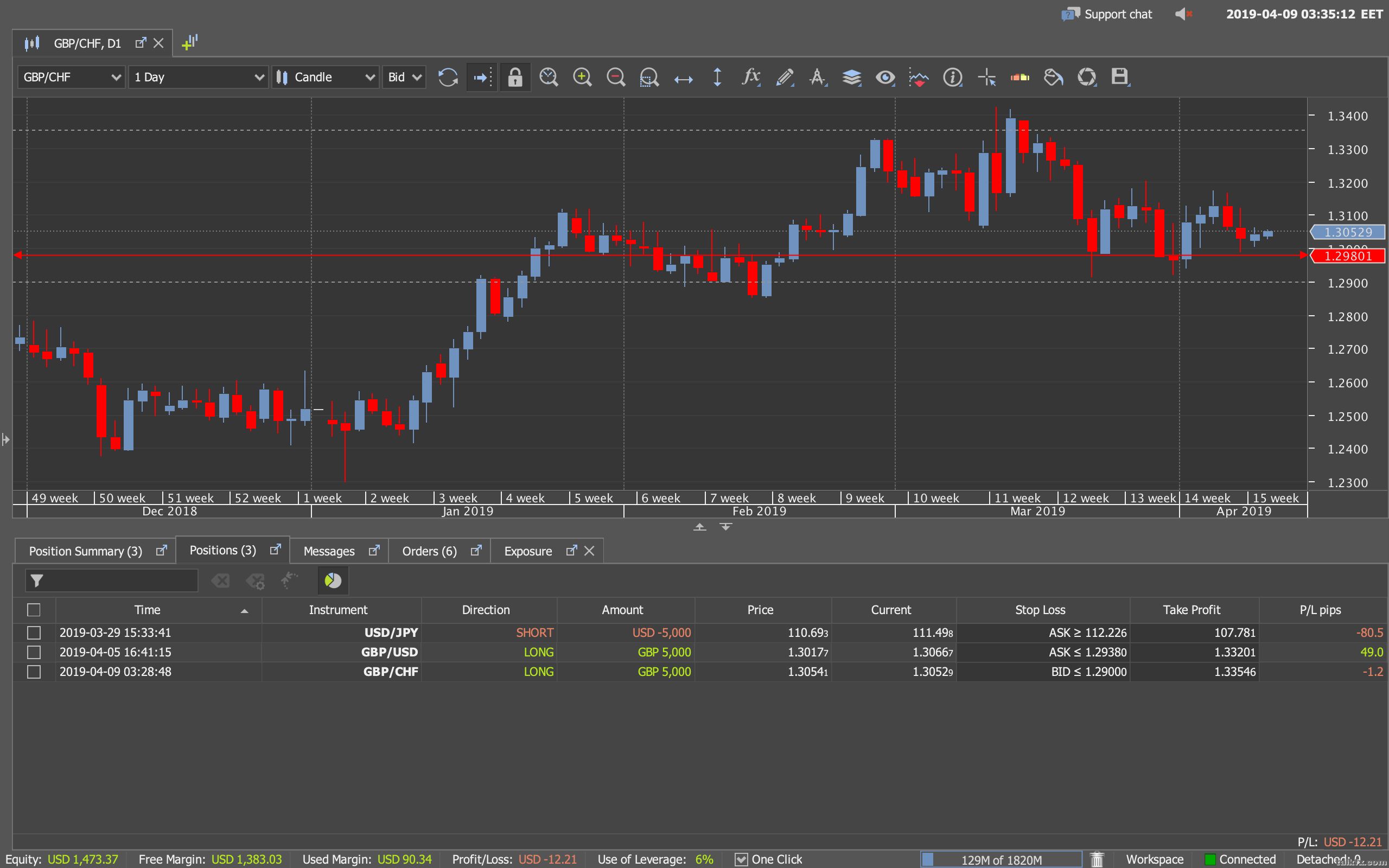The image size is (1389, 868).
Task: Click the zoom in magnifier icon
Action: click(x=582, y=77)
